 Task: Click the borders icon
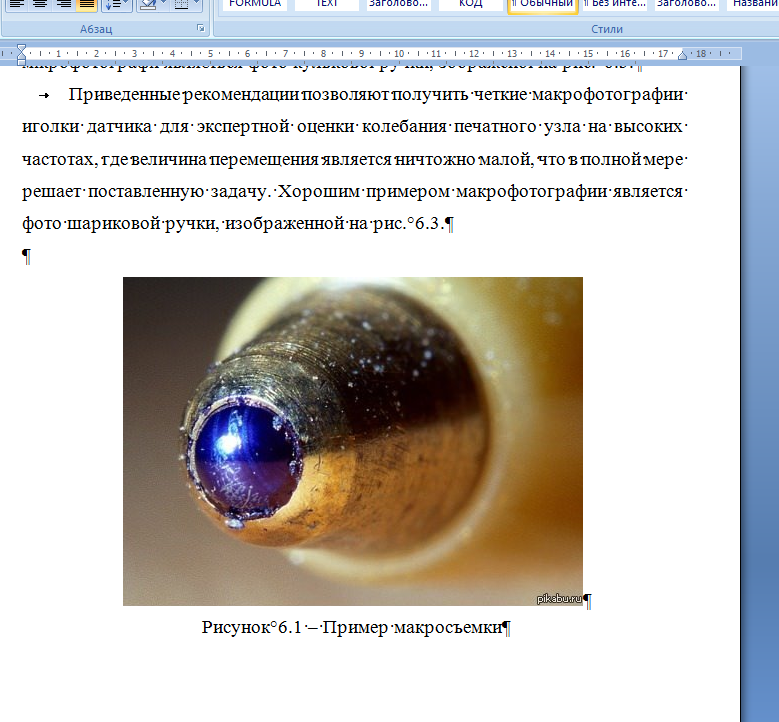[180, 5]
